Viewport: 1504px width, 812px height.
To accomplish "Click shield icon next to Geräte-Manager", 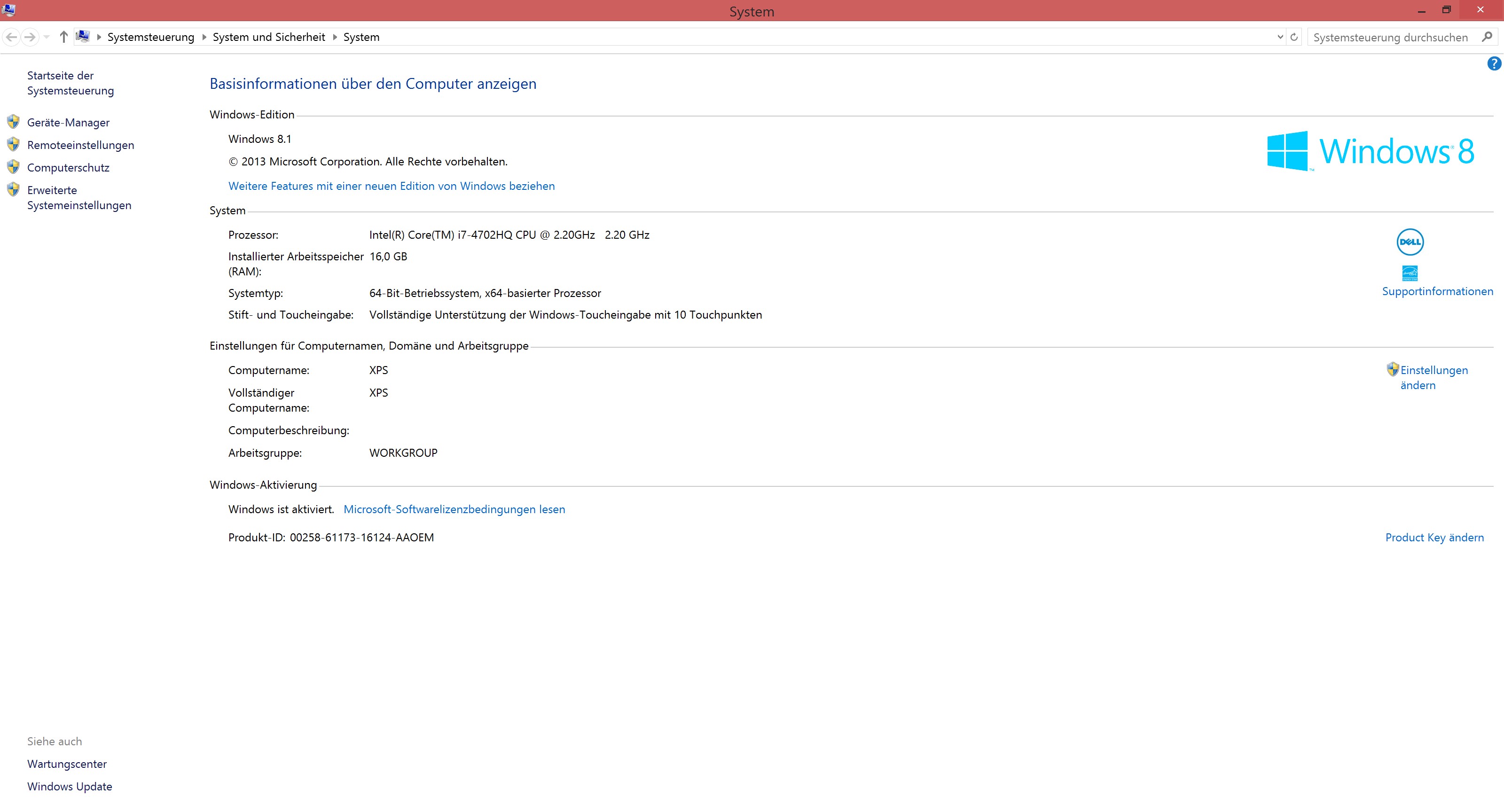I will [x=13, y=122].
